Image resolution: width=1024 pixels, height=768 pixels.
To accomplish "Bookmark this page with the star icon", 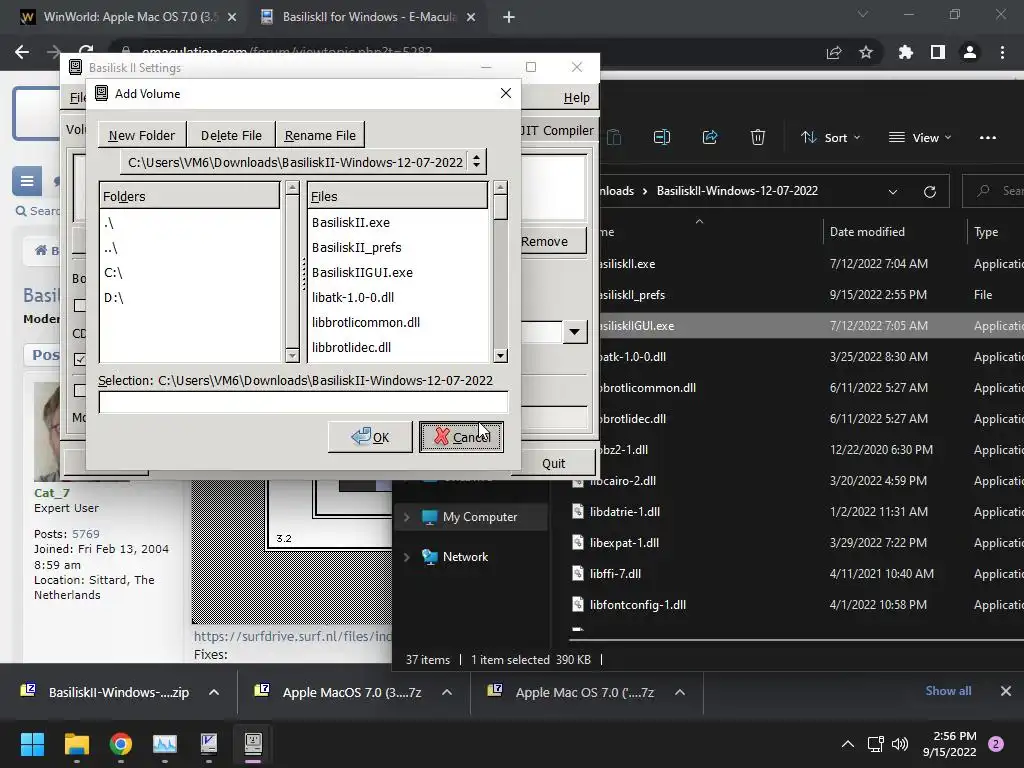I will point(866,52).
